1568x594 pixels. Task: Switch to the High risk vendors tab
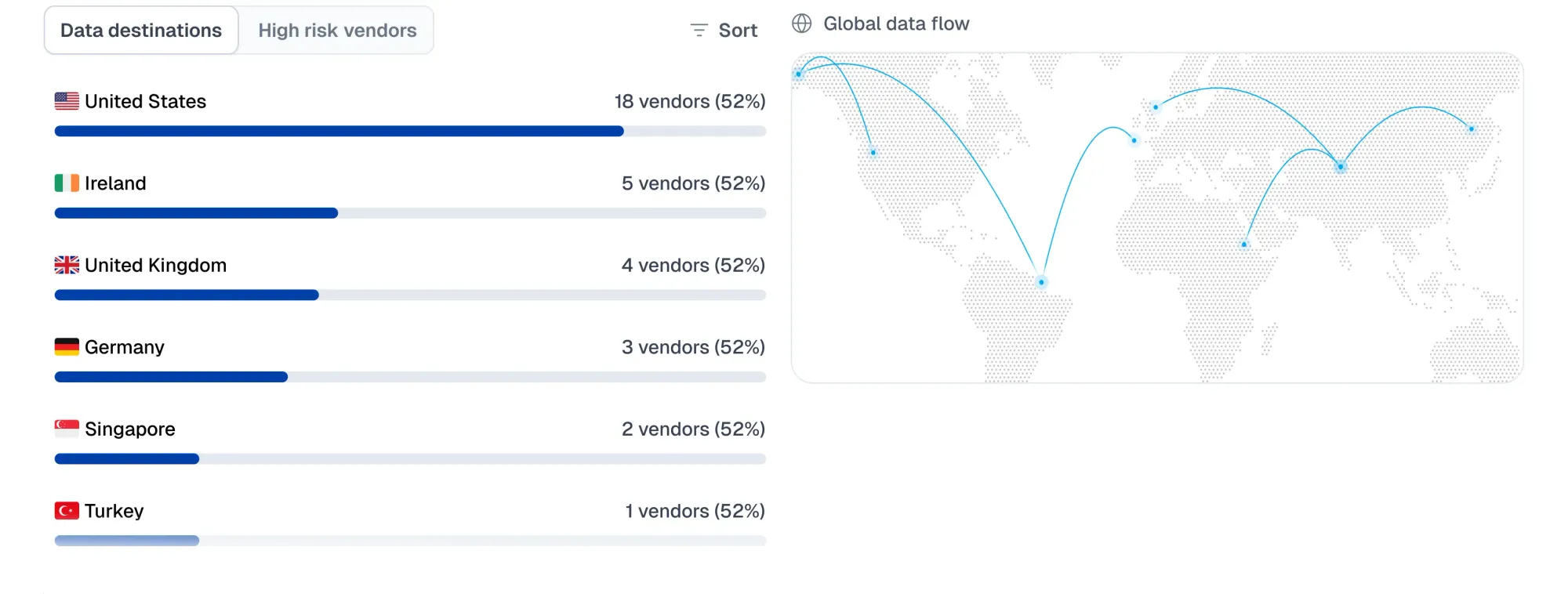[336, 30]
